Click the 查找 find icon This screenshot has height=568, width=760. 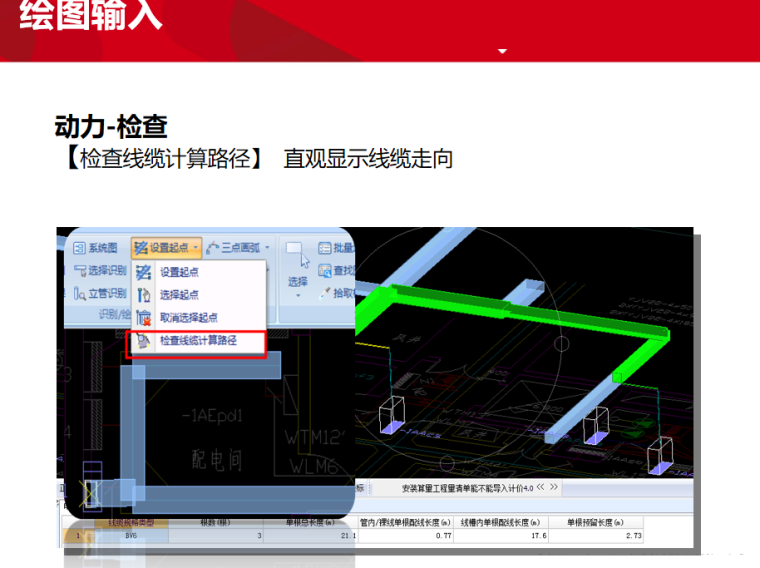coord(336,271)
